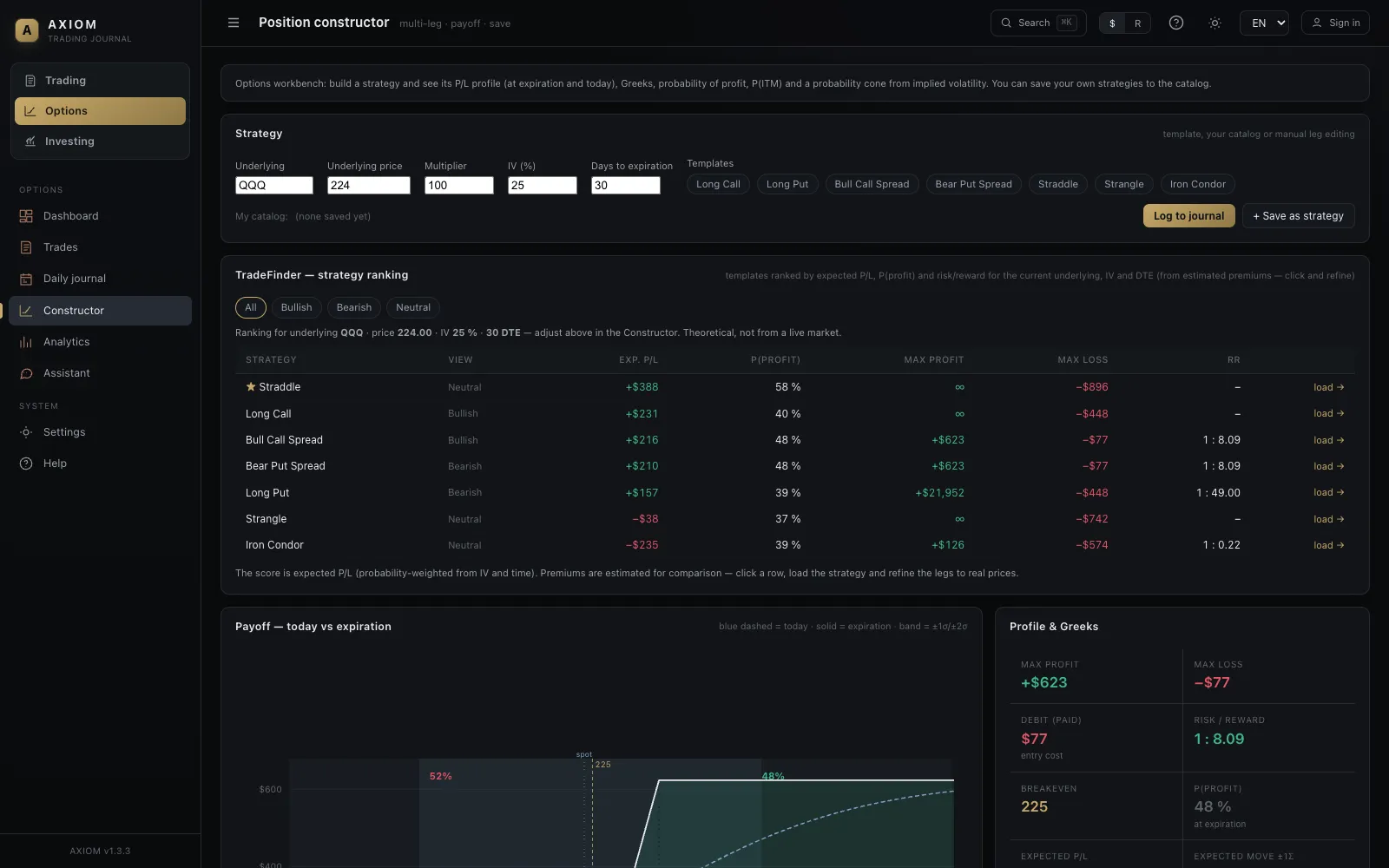Filter ranking by Bullish
The image size is (1389, 868).
296,307
